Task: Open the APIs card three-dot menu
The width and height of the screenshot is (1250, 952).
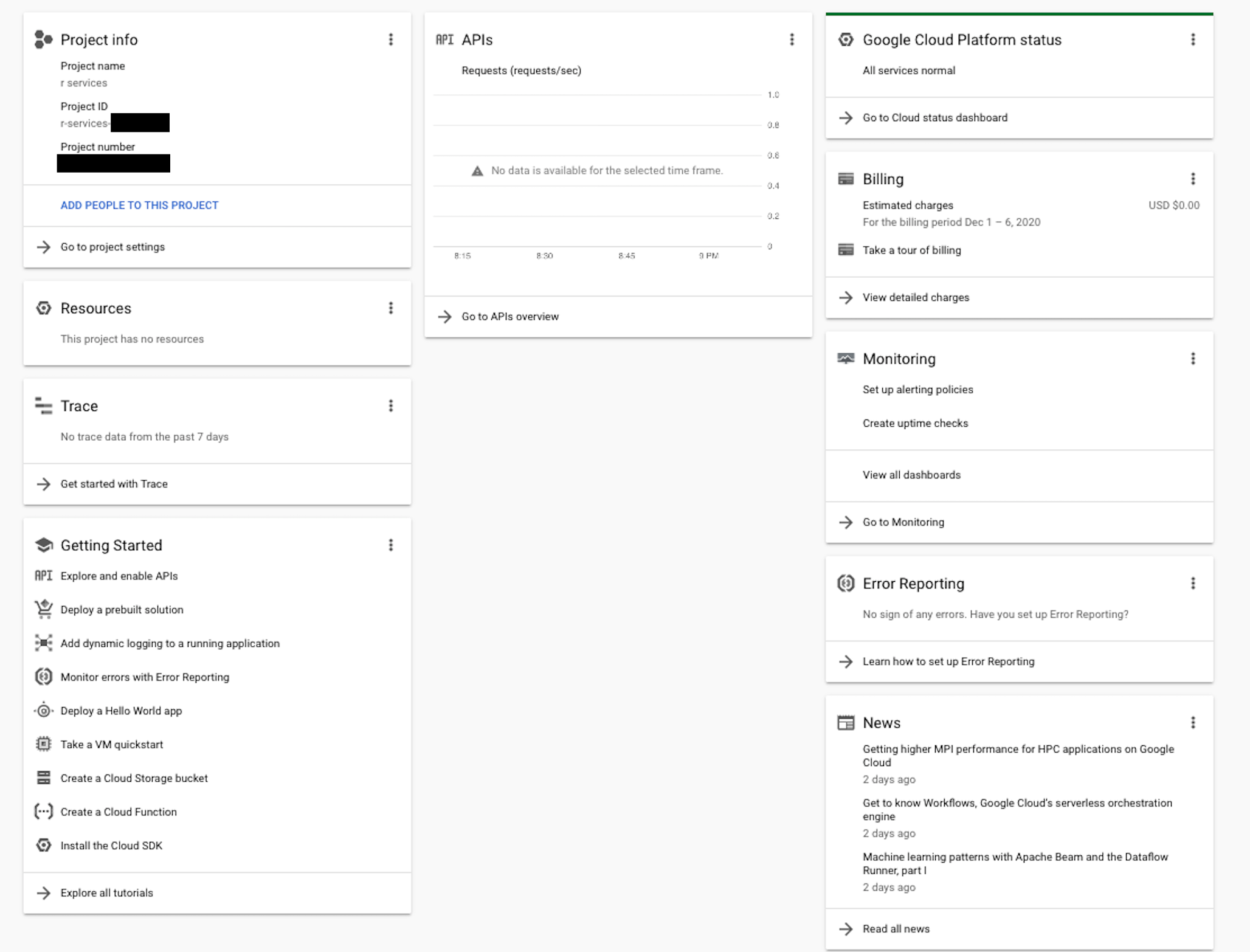Action: point(792,40)
